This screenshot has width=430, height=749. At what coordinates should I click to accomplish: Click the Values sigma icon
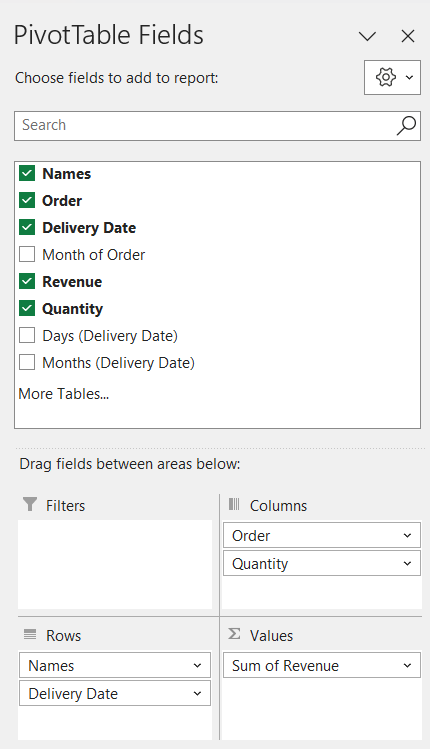234,634
